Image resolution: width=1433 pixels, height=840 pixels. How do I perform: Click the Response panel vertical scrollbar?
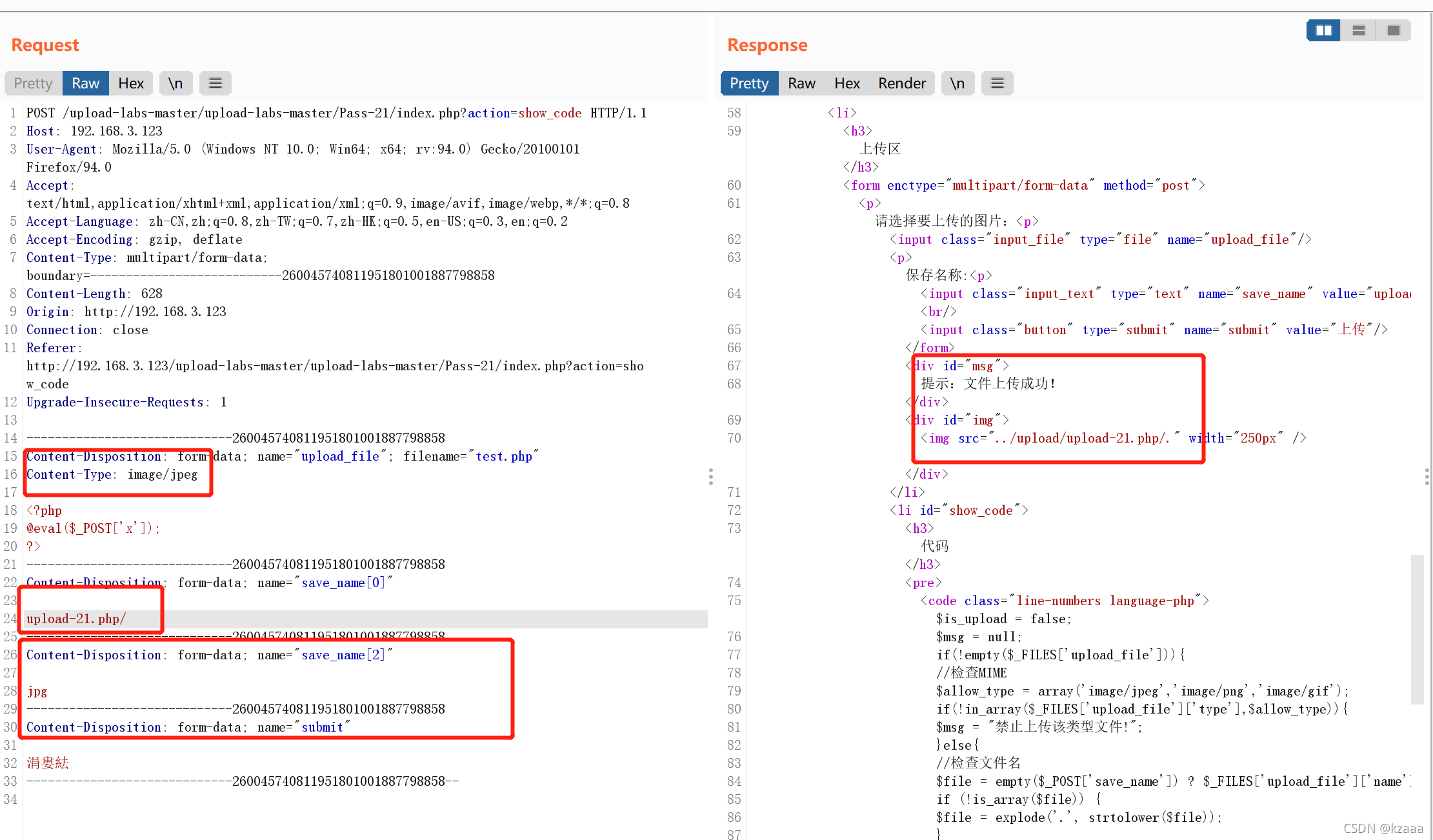tap(1417, 629)
